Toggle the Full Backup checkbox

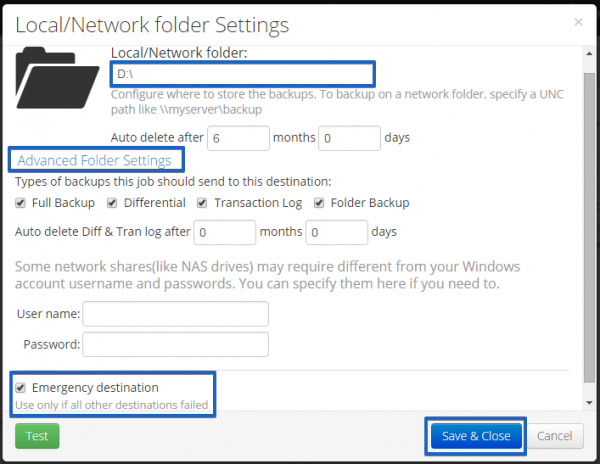tap(20, 203)
